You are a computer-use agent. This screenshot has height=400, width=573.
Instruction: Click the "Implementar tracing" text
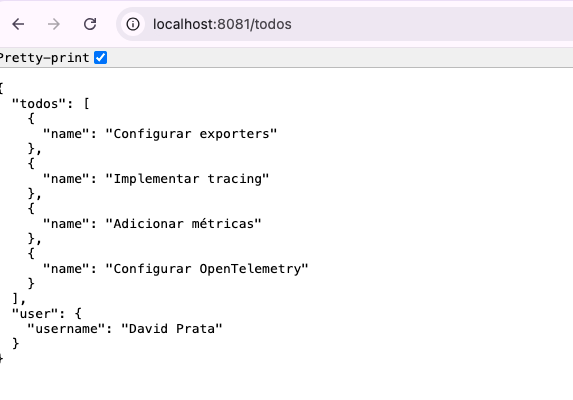(x=187, y=179)
